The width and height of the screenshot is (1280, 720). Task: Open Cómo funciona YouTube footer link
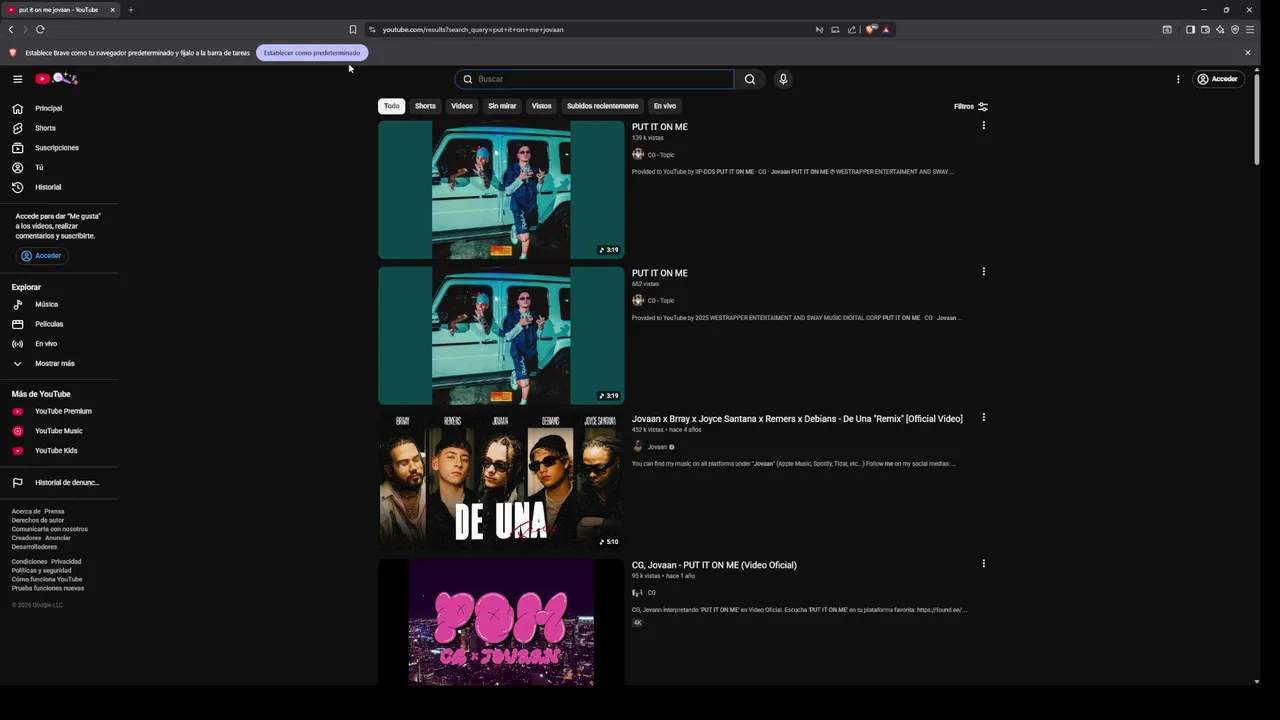click(47, 580)
